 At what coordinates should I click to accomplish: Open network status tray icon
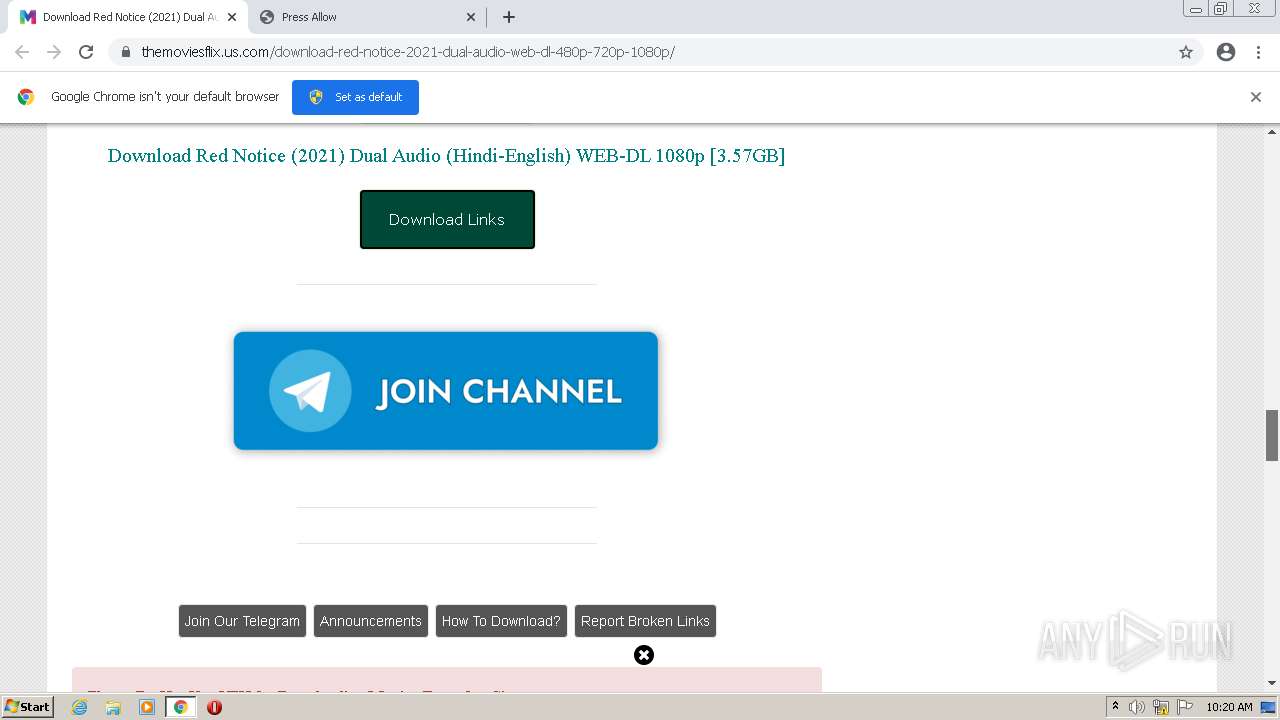coord(1160,707)
